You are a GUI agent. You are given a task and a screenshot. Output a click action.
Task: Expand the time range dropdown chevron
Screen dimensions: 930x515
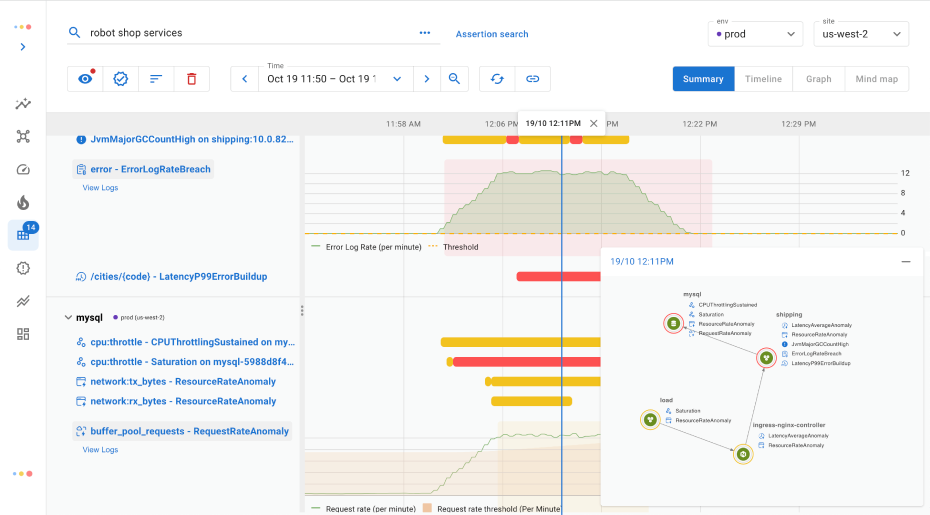point(397,79)
